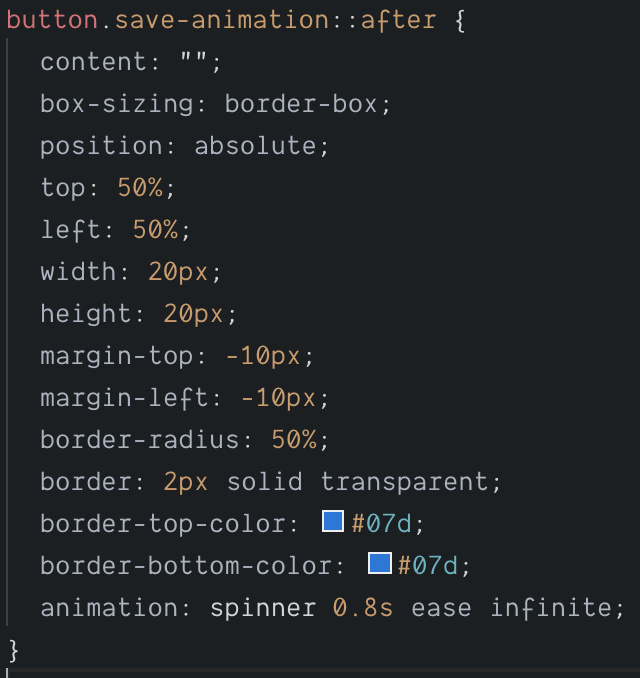Click the 0.8s animation duration
This screenshot has height=678, width=640.
[x=362, y=608]
